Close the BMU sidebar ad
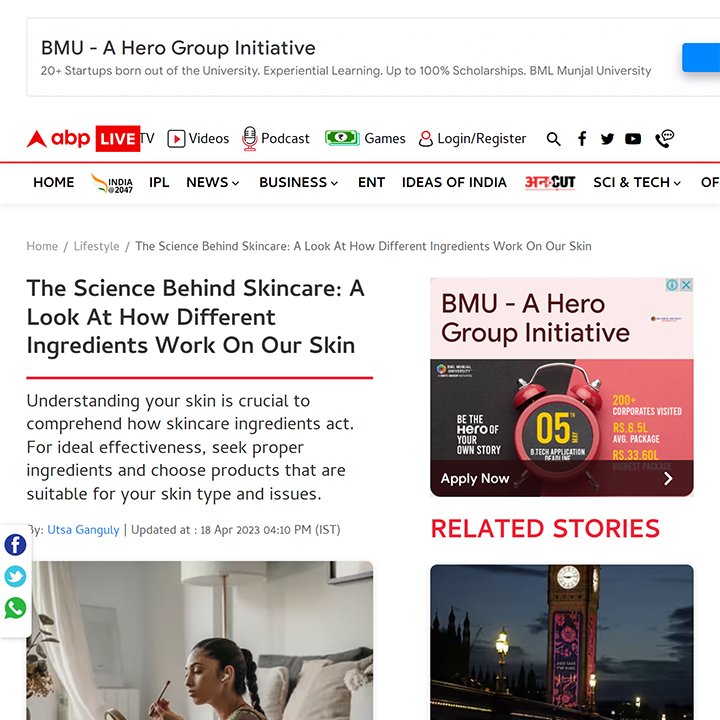Image resolution: width=720 pixels, height=720 pixels. click(686, 285)
